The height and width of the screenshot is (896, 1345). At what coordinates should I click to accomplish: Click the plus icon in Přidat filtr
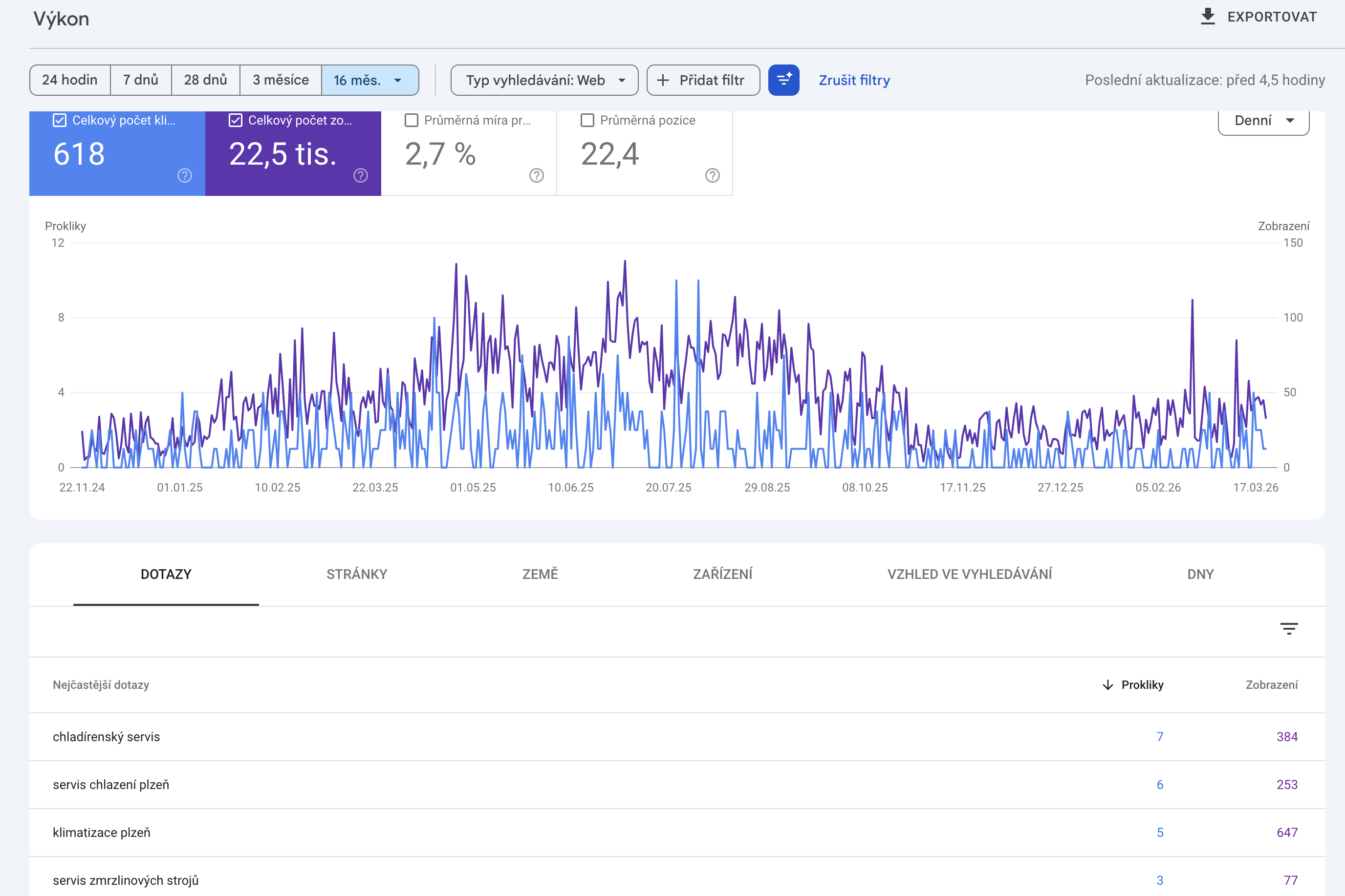663,80
